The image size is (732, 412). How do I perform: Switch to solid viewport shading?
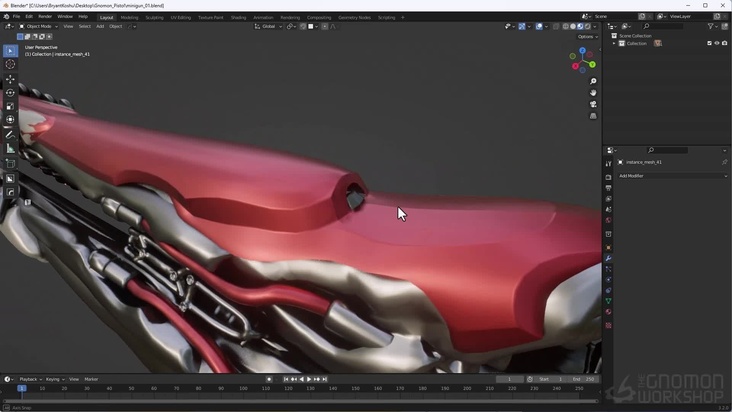tap(573, 27)
